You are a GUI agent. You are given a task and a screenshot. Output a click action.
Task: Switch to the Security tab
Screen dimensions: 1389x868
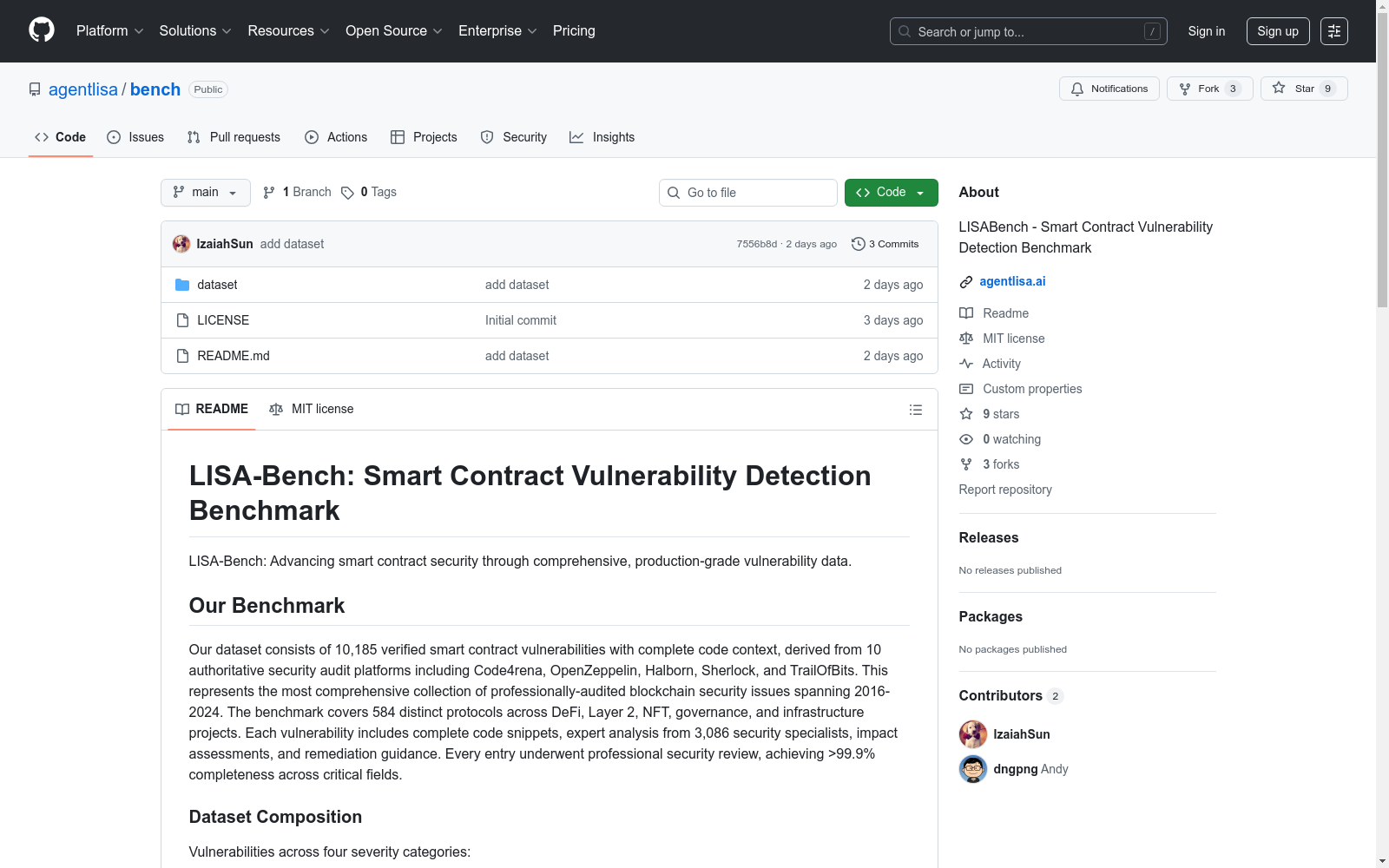(514, 137)
